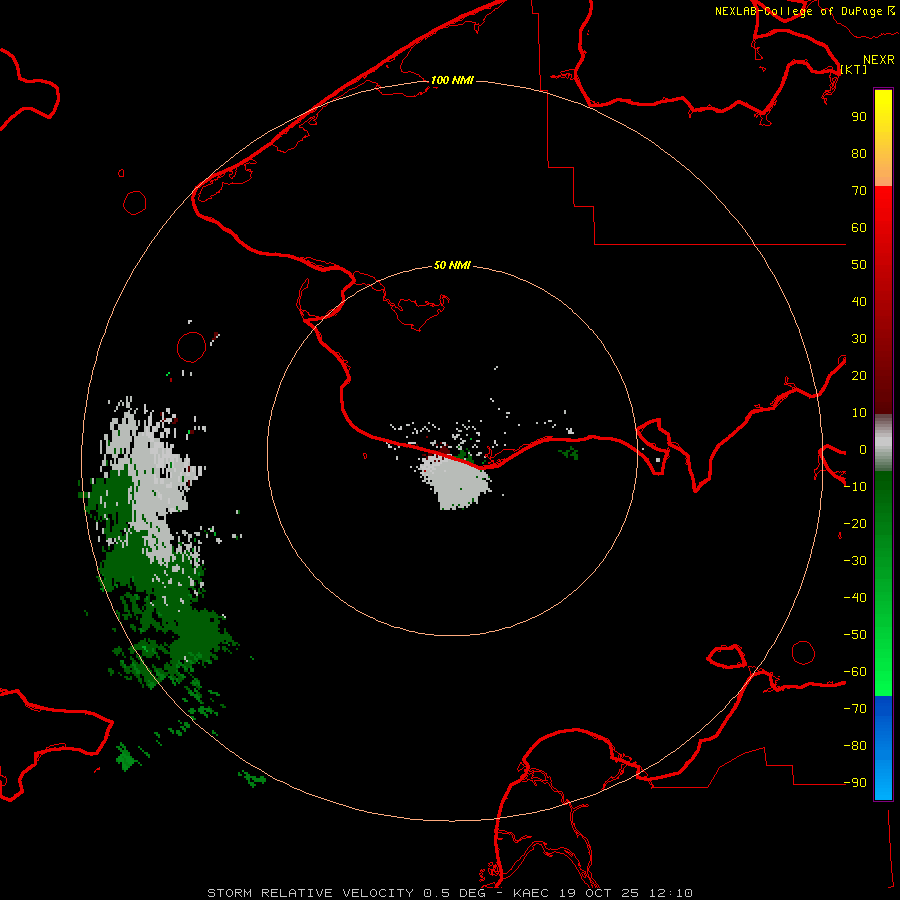
Task: Click the -80 value on the velocity scale
Action: [855, 746]
